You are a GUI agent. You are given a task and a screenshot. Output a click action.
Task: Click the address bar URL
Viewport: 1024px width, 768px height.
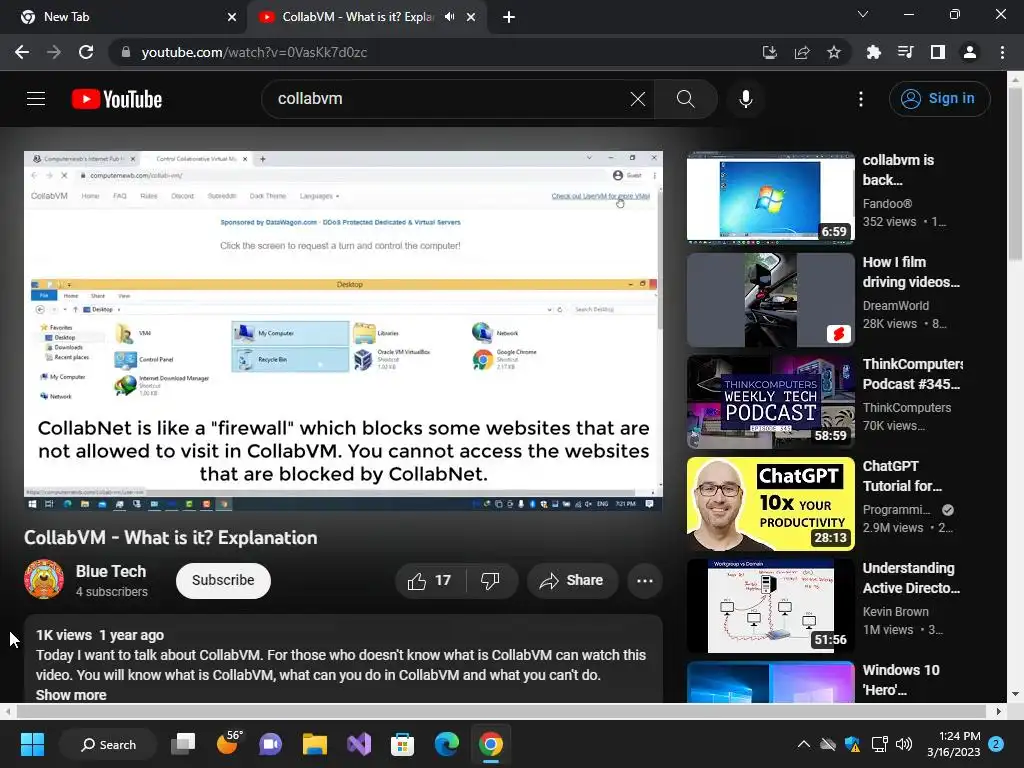coord(254,52)
